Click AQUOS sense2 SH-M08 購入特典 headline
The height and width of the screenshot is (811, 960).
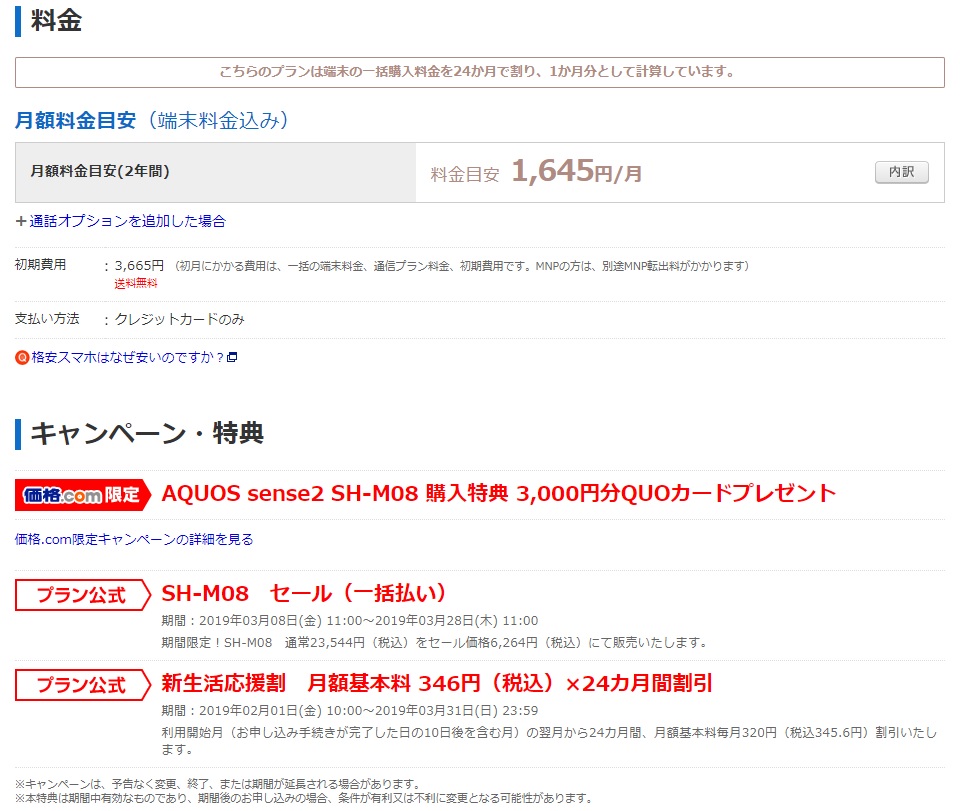tap(498, 493)
